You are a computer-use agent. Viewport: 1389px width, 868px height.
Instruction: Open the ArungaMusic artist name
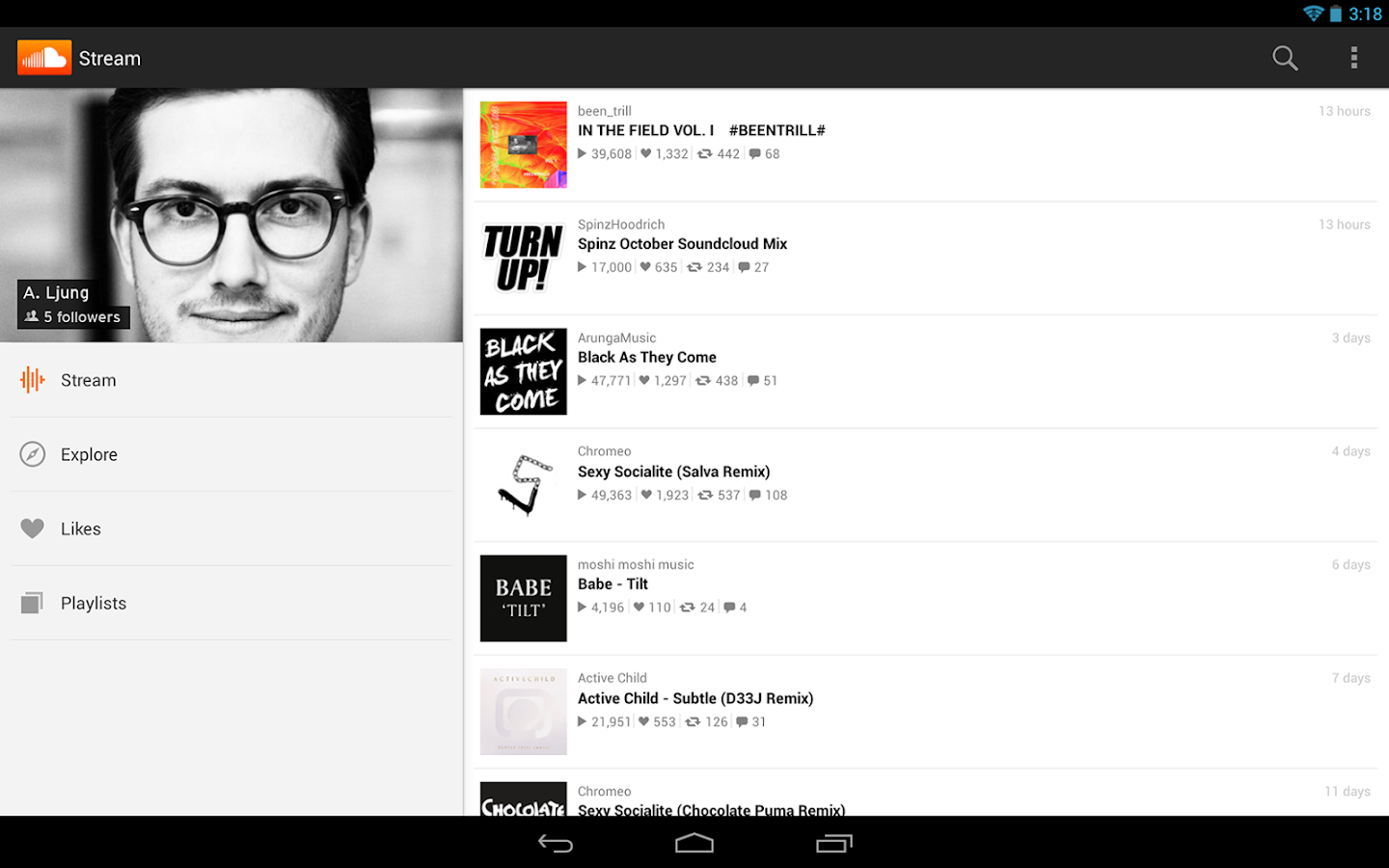[x=617, y=338]
